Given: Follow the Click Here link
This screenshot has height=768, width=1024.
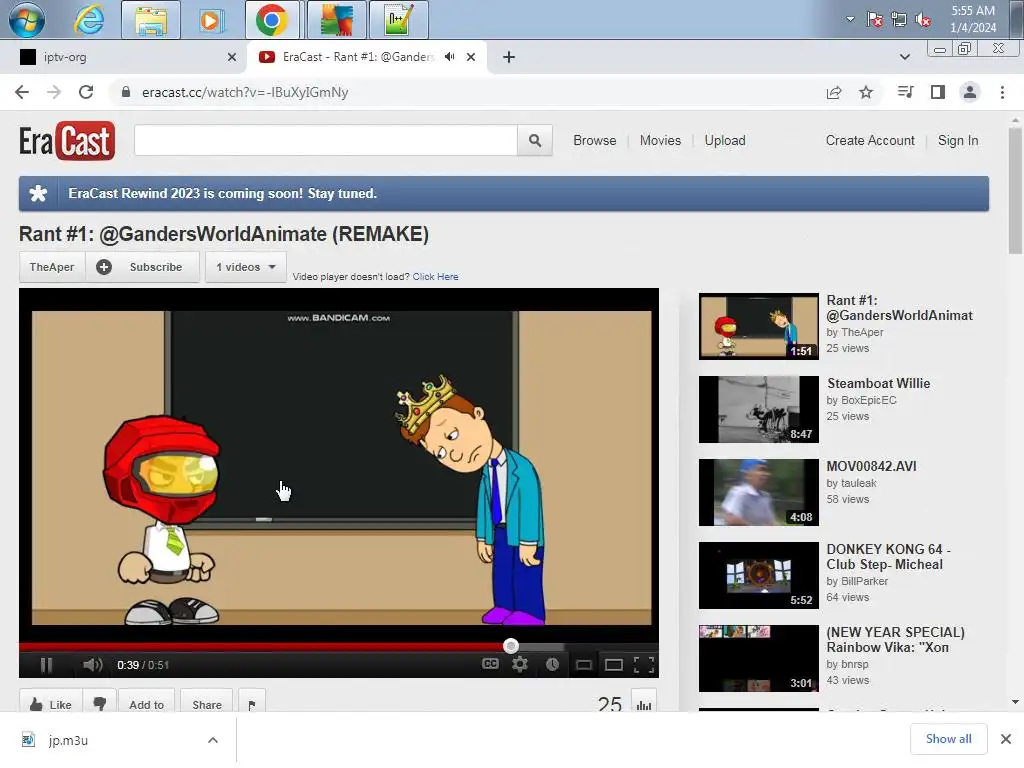Looking at the screenshot, I should [x=435, y=276].
